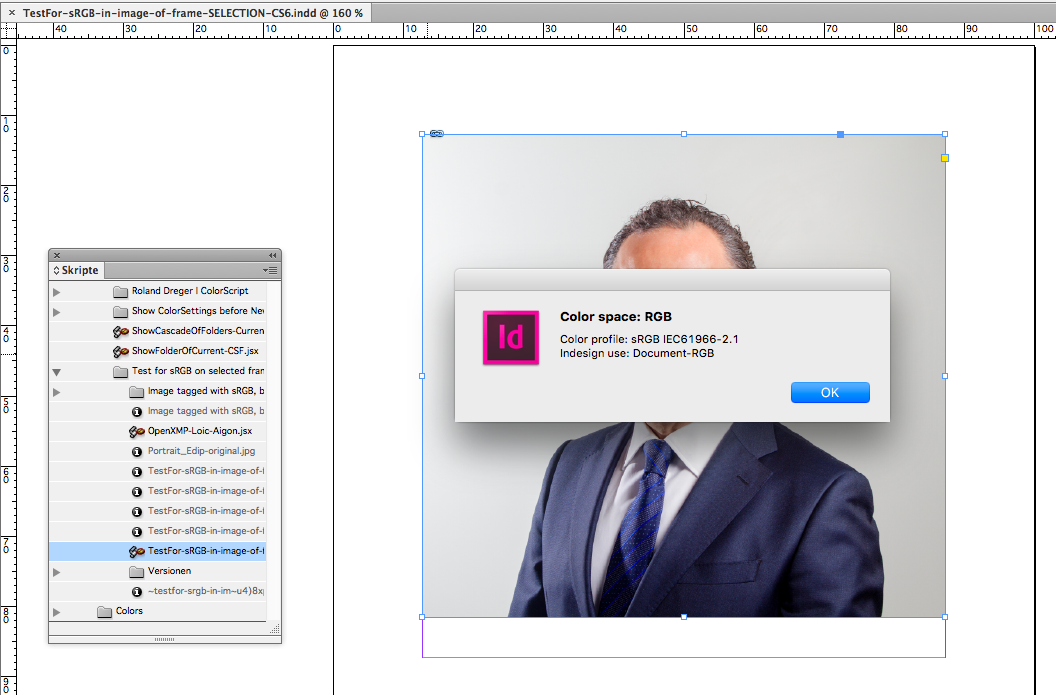Viewport: 1056px width, 695px height.
Task: Click left-middle handle of image frame
Action: pos(422,376)
